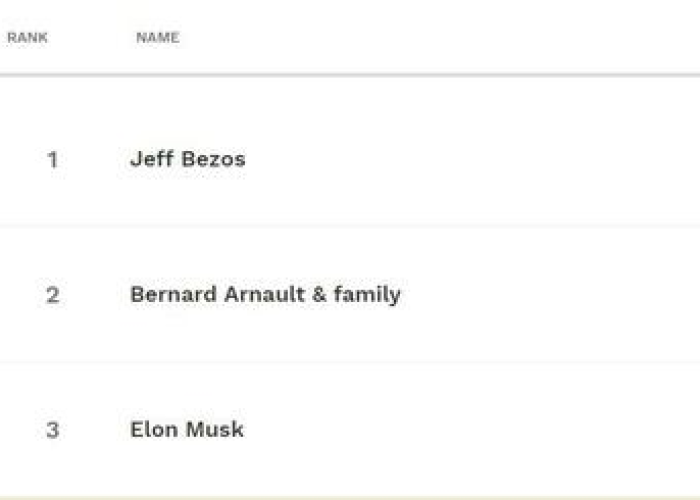Select the rank number 3 cell
The width and height of the screenshot is (700, 500).
coord(53,430)
